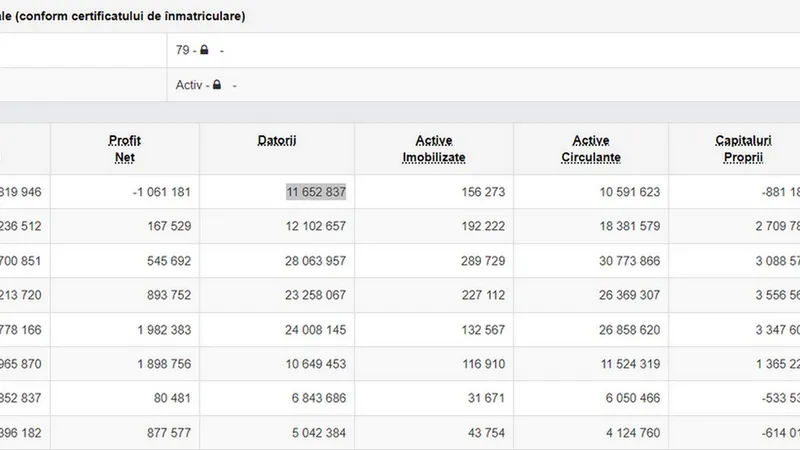The image size is (800, 450).
Task: Click Datorii value 28 063 957
Action: click(315, 261)
